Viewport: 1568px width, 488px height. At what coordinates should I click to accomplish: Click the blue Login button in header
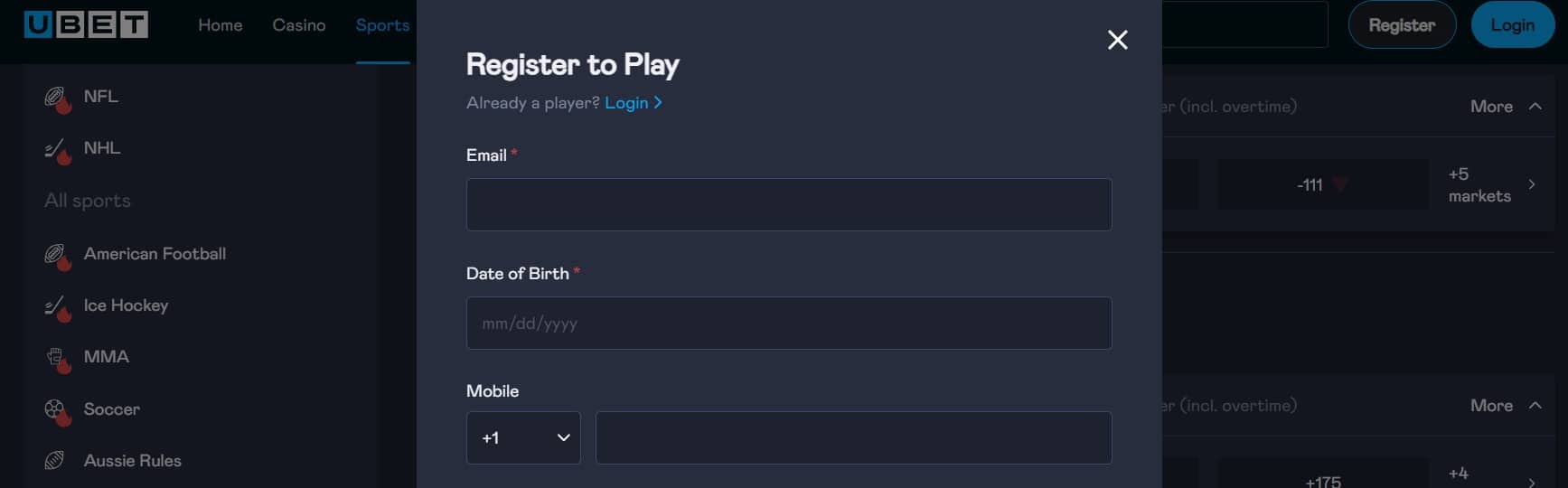point(1513,25)
